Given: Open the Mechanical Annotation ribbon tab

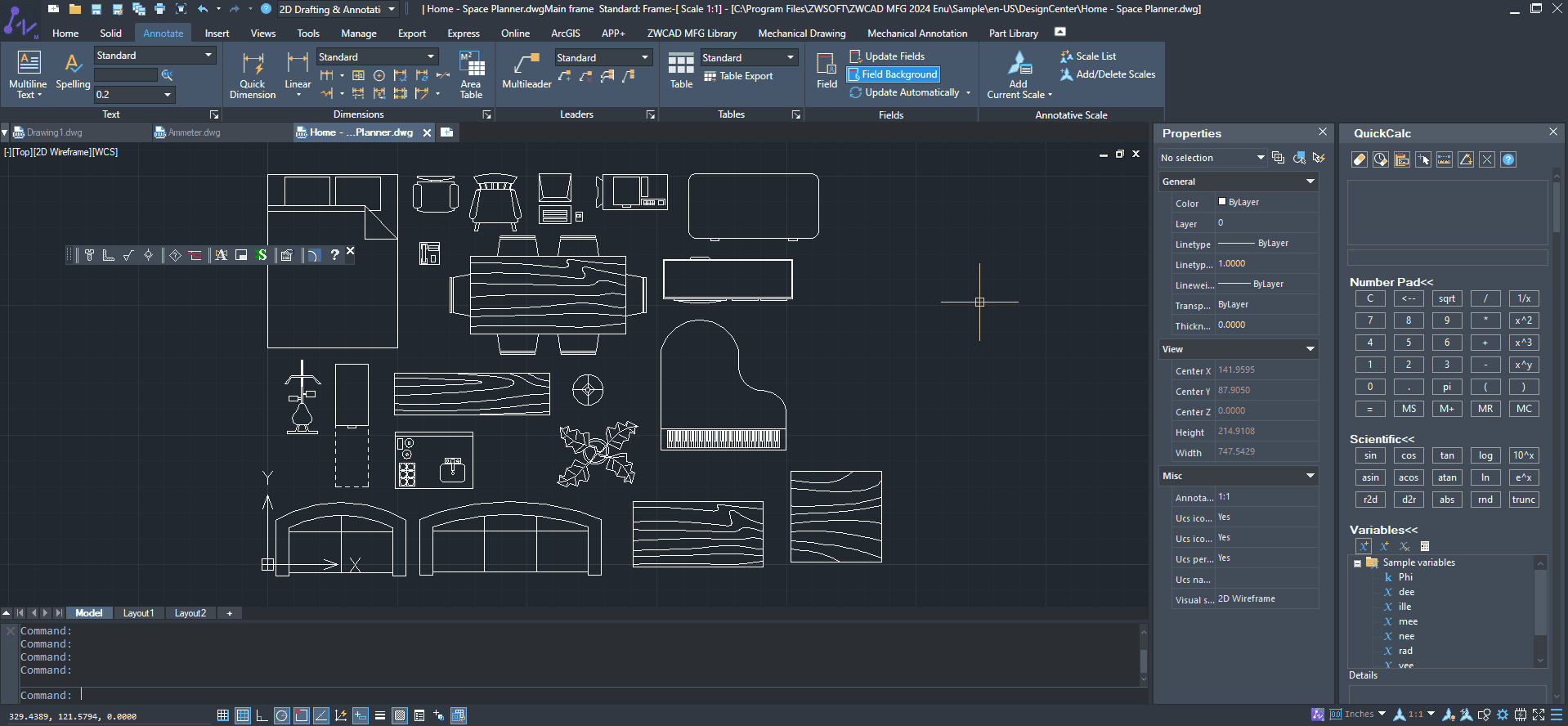Looking at the screenshot, I should point(917,34).
